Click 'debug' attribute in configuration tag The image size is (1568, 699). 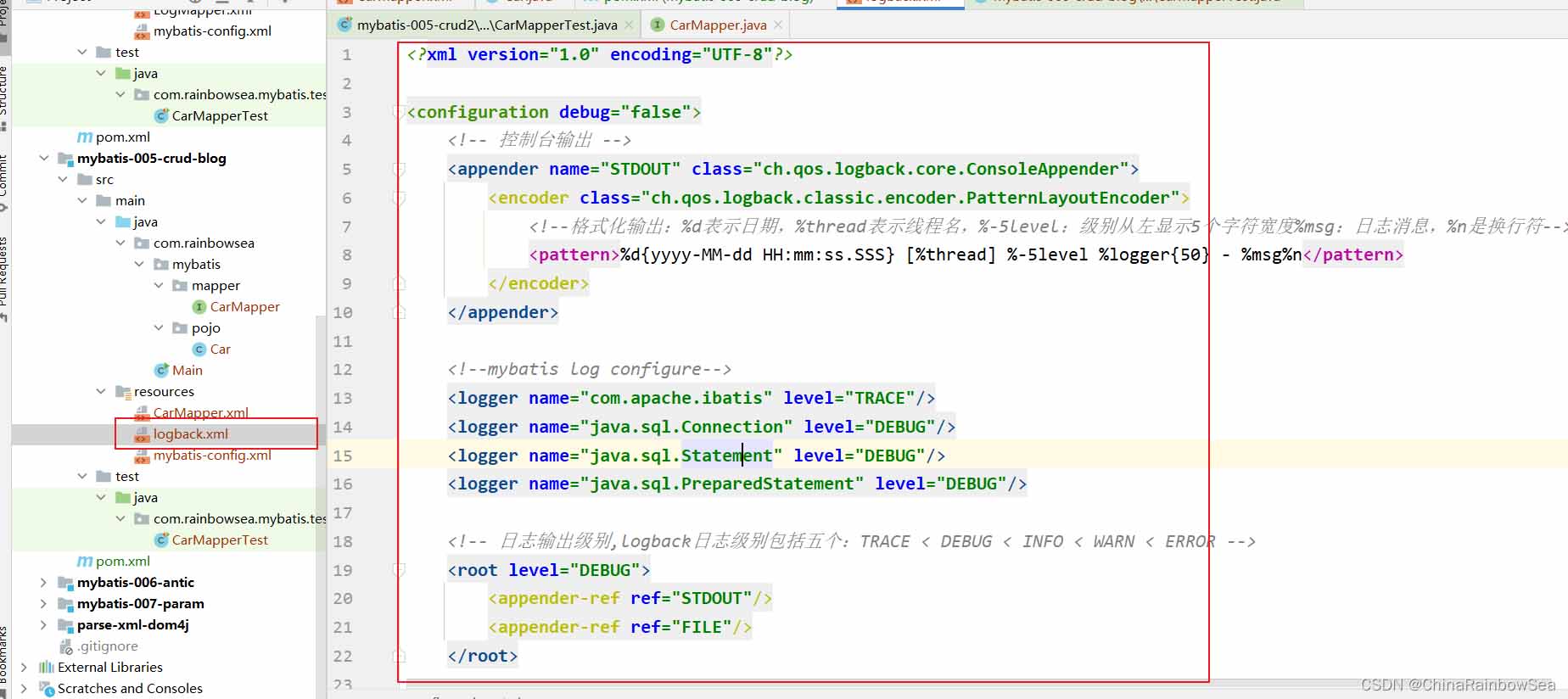click(584, 112)
